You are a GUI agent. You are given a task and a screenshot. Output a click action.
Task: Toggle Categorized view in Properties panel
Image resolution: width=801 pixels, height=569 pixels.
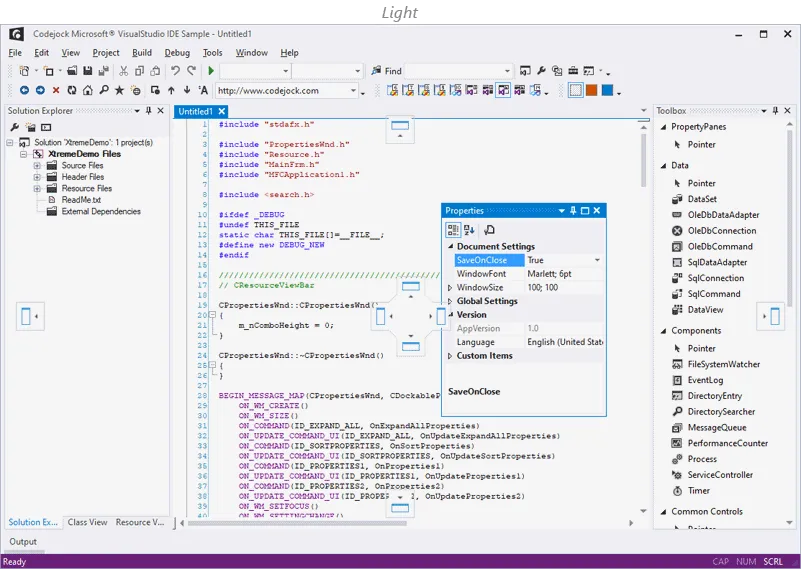[x=453, y=230]
